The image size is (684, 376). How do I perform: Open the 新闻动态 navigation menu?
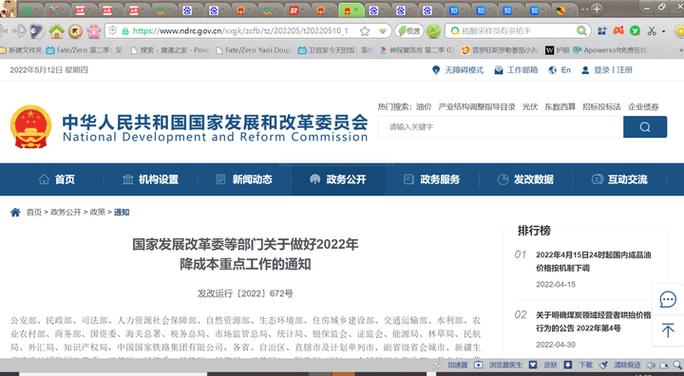(244, 179)
